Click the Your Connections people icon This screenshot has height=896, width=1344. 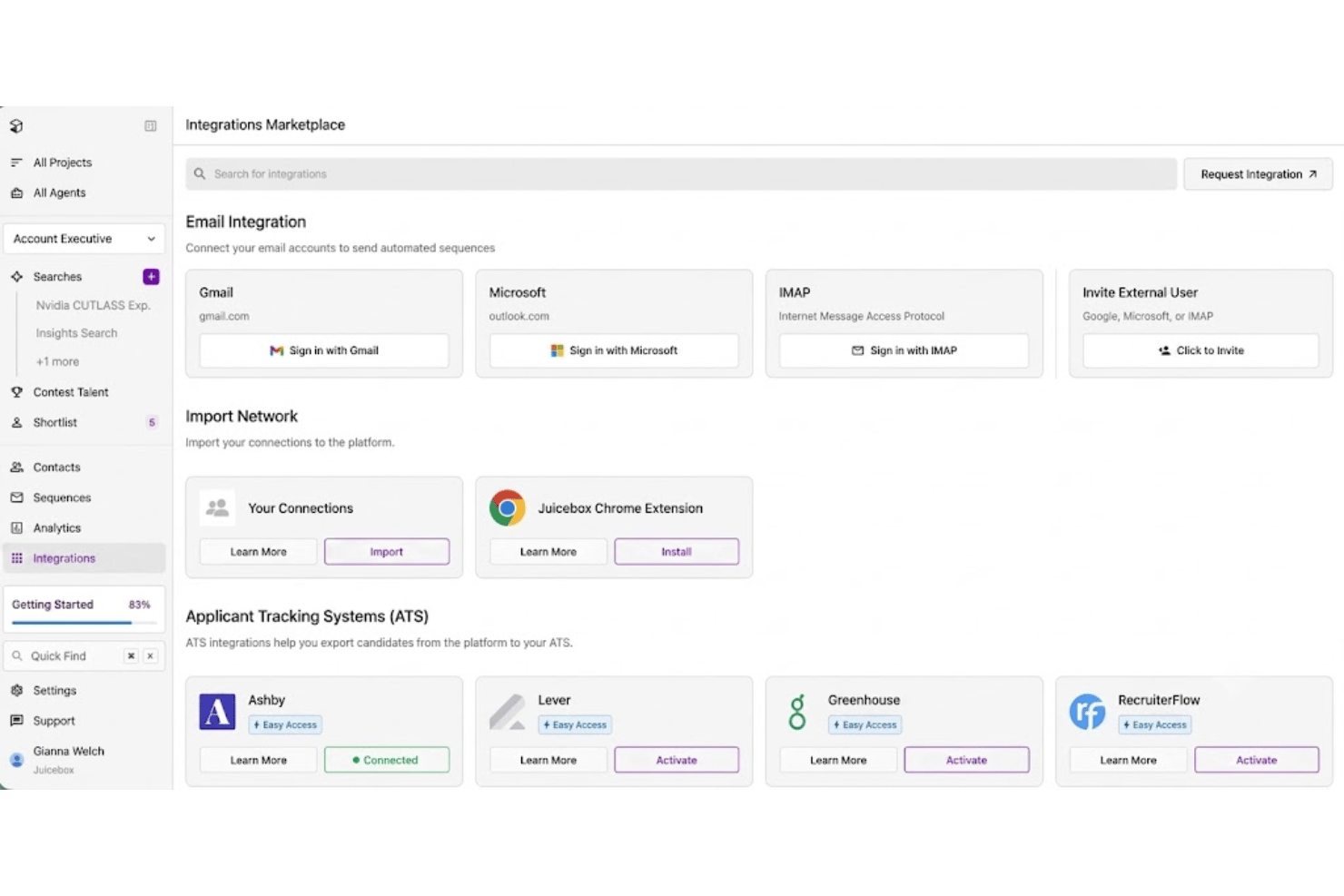pyautogui.click(x=217, y=508)
